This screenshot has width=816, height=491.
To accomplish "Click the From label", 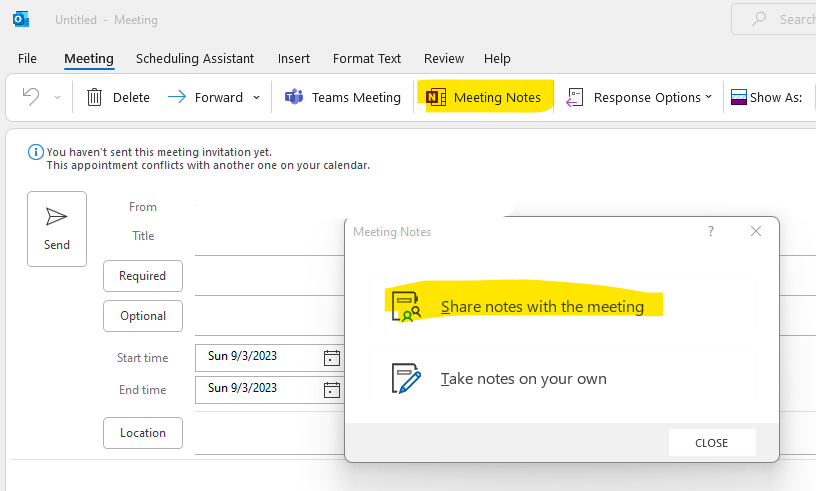I will click(x=143, y=207).
